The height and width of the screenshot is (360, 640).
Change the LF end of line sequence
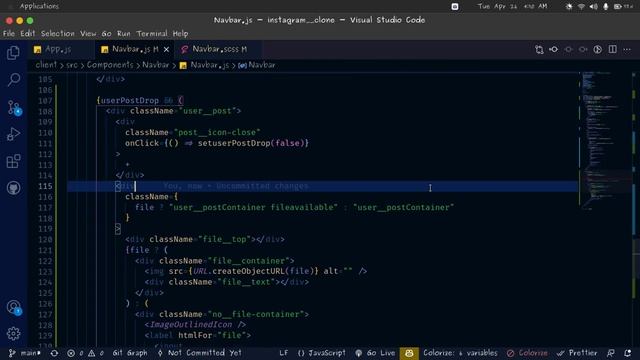(284, 353)
